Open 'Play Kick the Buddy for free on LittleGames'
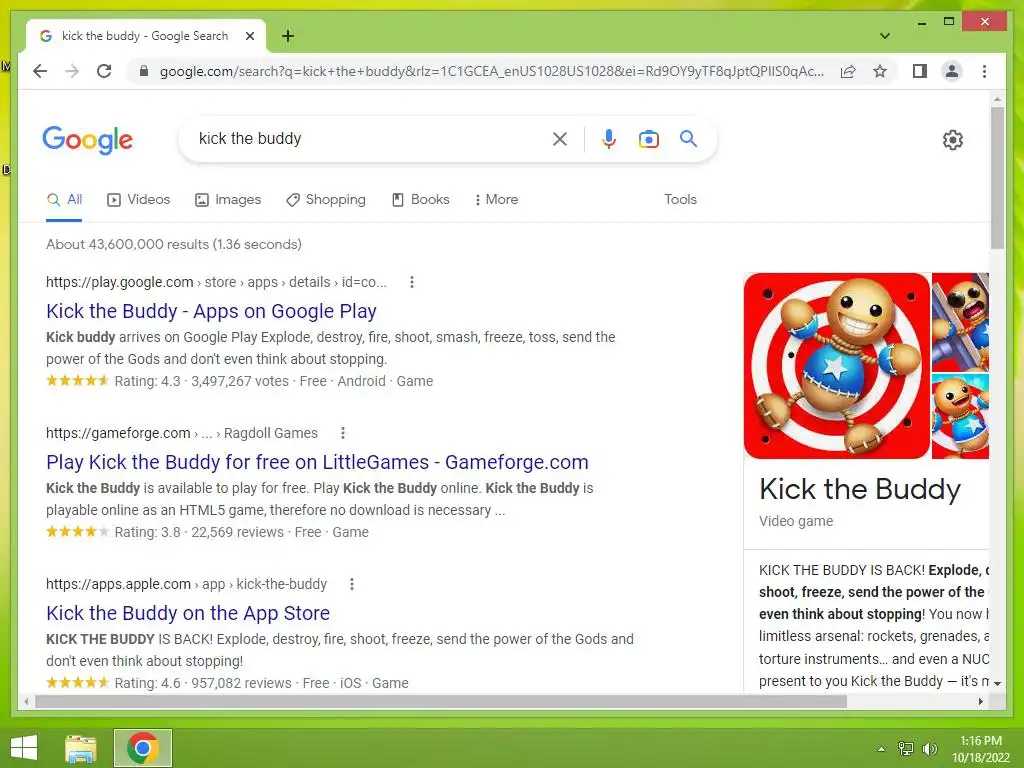 [x=317, y=462]
